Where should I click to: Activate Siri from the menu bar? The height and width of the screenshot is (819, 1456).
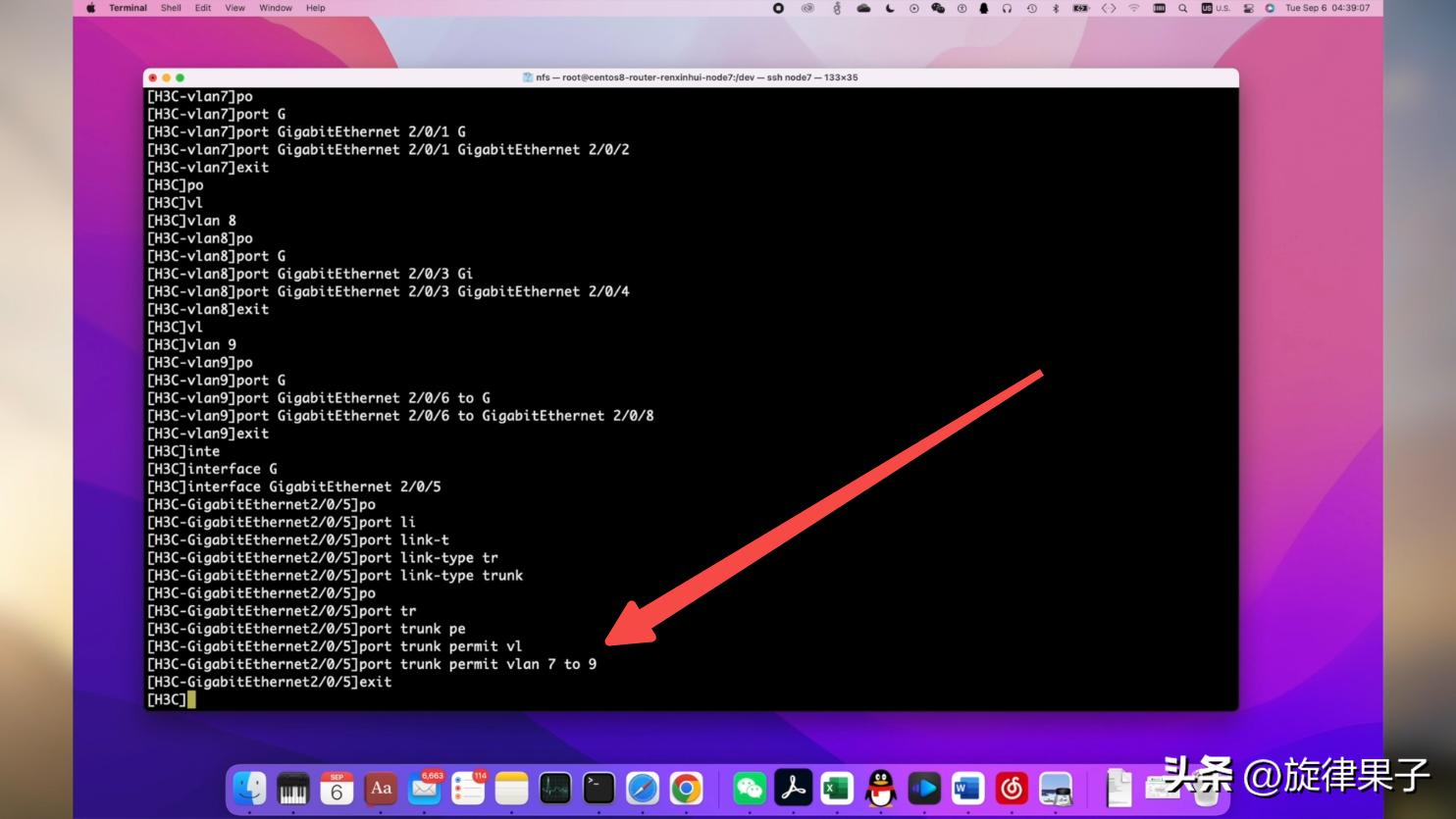tap(1270, 8)
